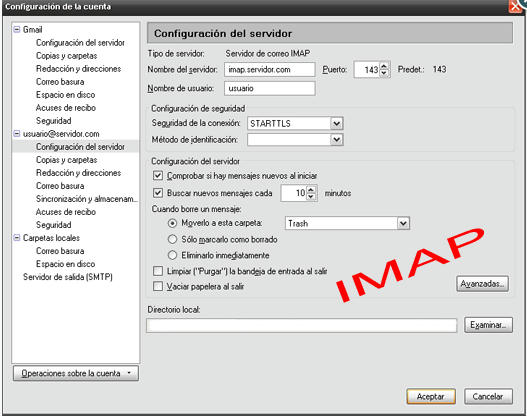The width and height of the screenshot is (527, 416).
Task: Open usuario@servidor.com Acuses de recibo
Action: tap(66, 212)
